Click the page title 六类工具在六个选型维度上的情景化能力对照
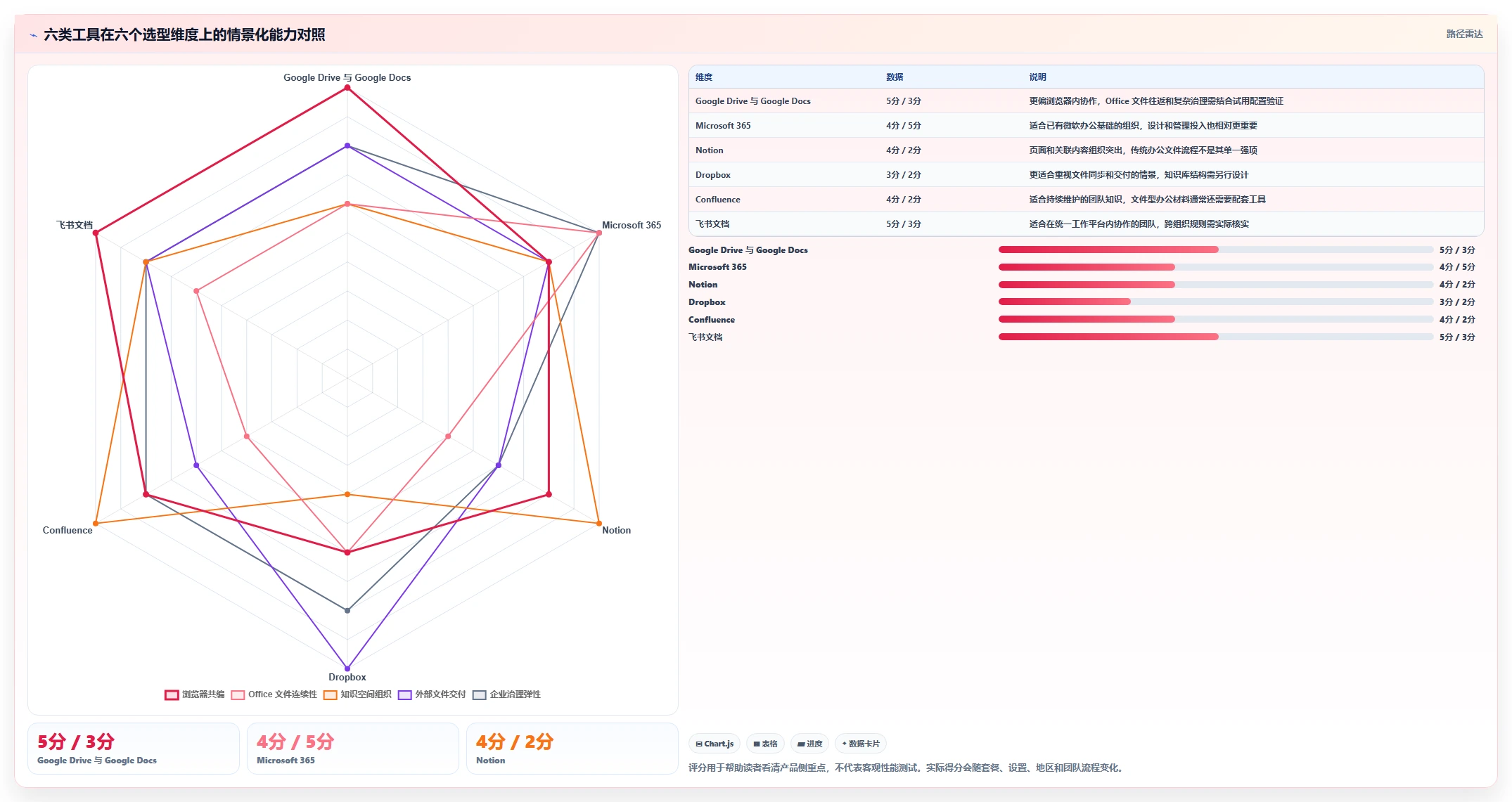The image size is (1512, 802). tap(184, 34)
